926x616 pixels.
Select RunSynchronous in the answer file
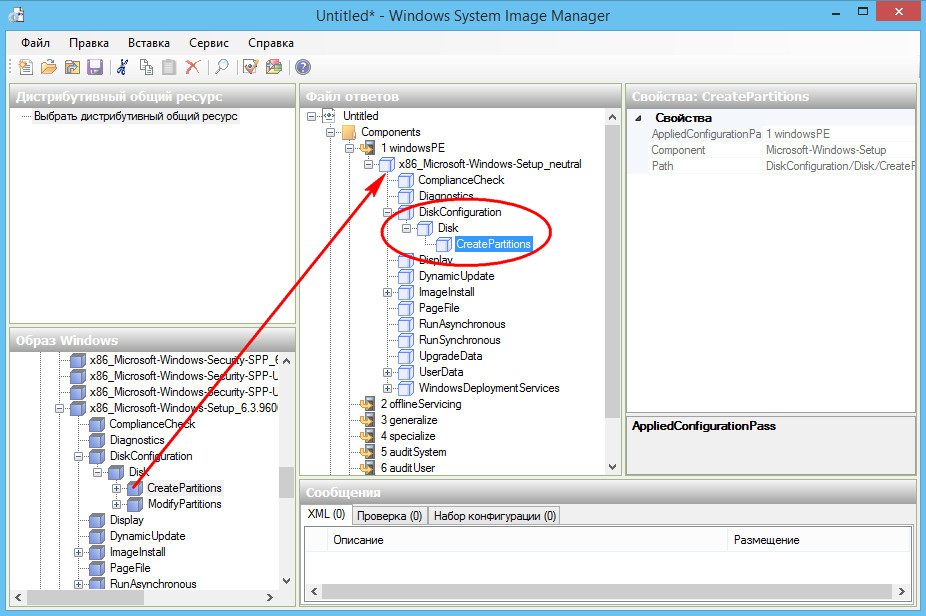[x=459, y=340]
